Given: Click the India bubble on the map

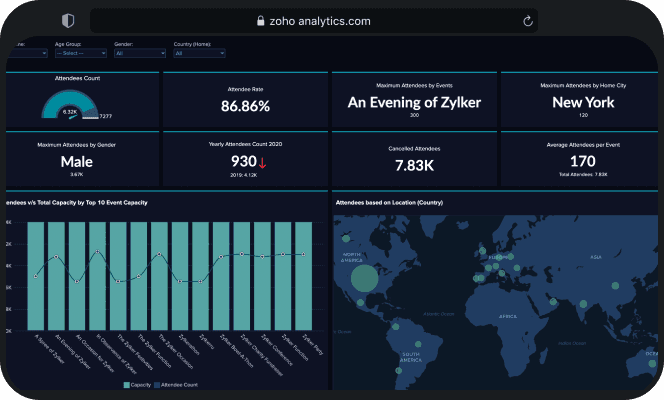Looking at the screenshot, I should pyautogui.click(x=583, y=304).
